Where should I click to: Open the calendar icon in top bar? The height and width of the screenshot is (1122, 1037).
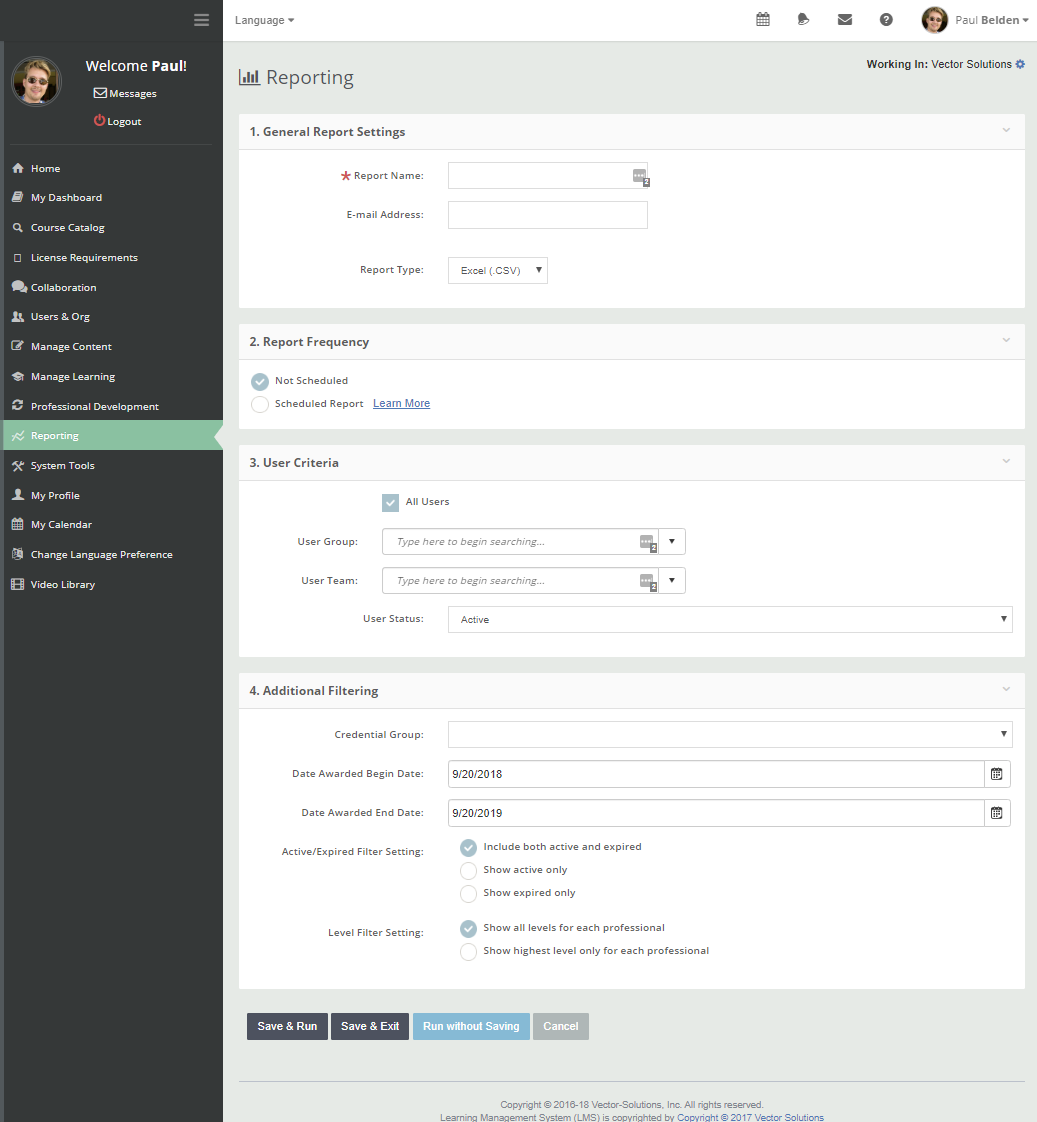coord(763,20)
